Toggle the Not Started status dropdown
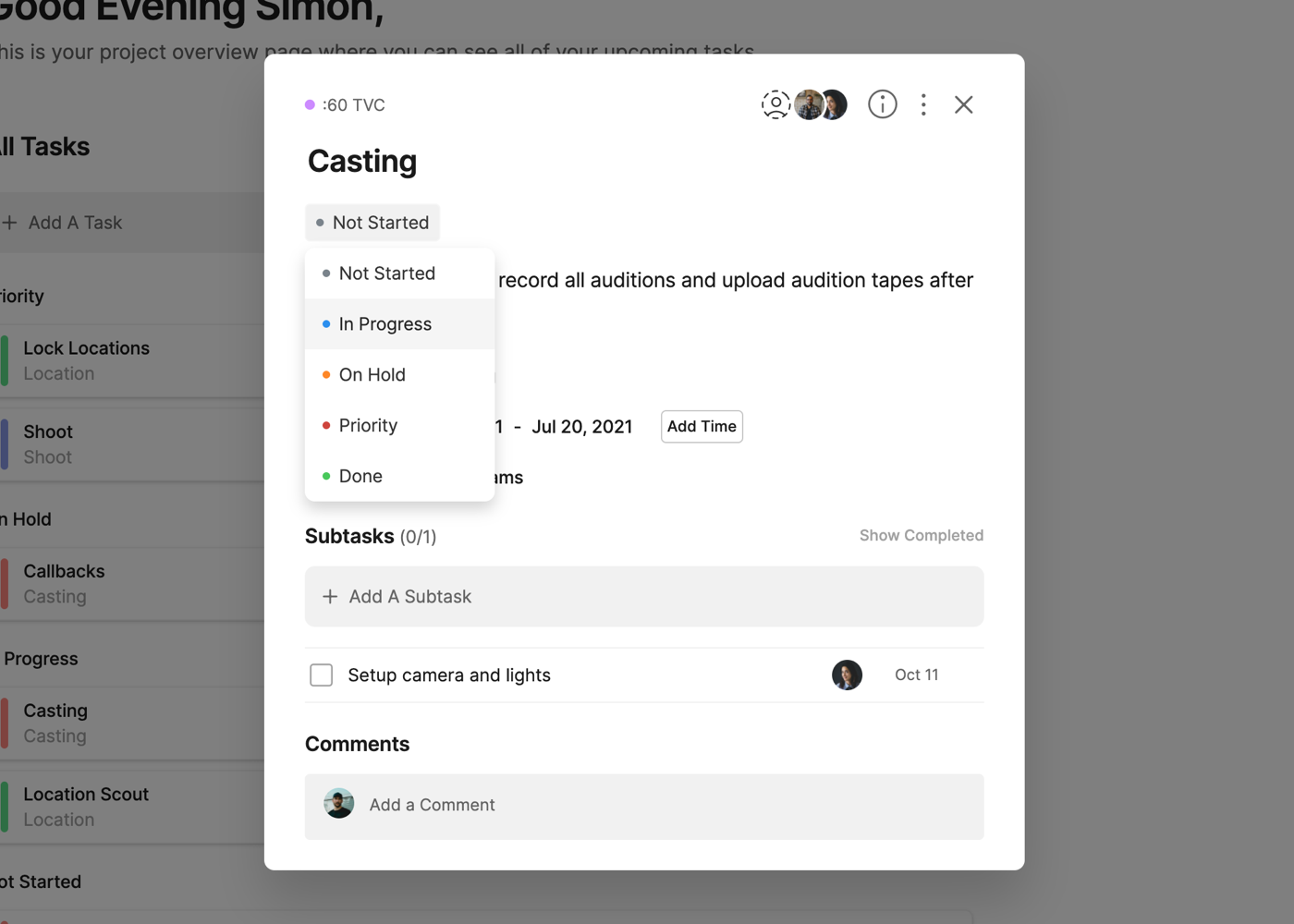The height and width of the screenshot is (924, 1294). pyautogui.click(x=372, y=223)
